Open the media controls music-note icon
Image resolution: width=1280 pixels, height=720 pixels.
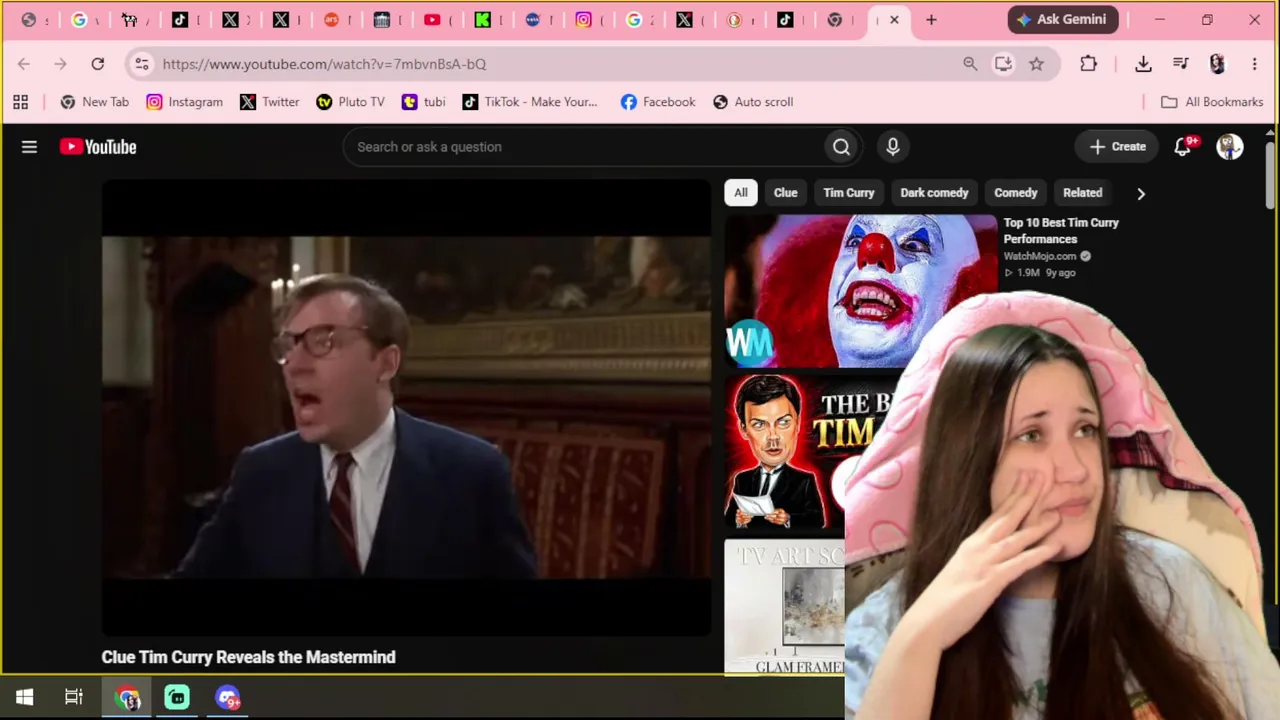tap(1181, 64)
